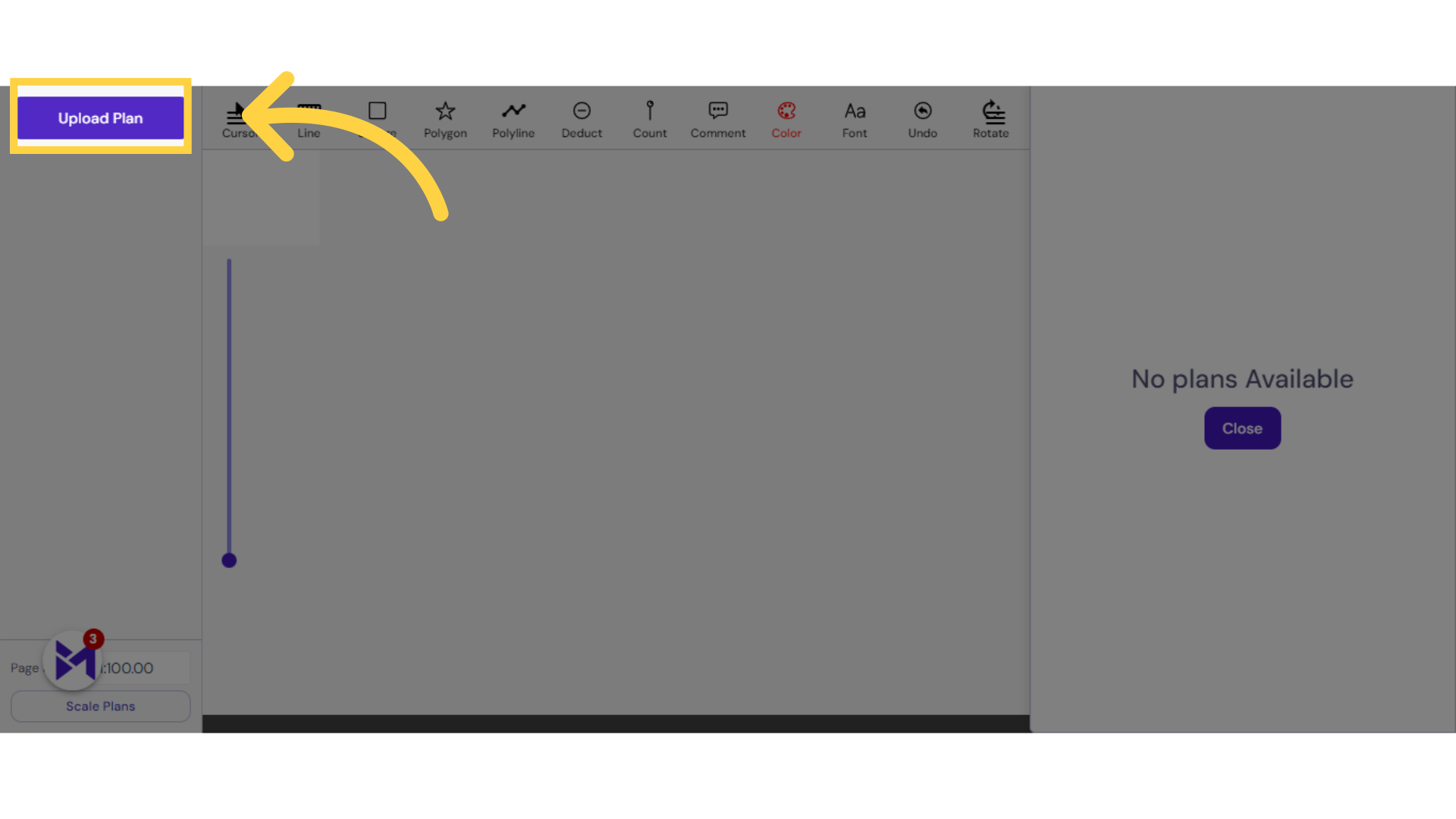Viewport: 1456px width, 819px height.
Task: Expand the Rectangle shape tool
Action: point(377,118)
